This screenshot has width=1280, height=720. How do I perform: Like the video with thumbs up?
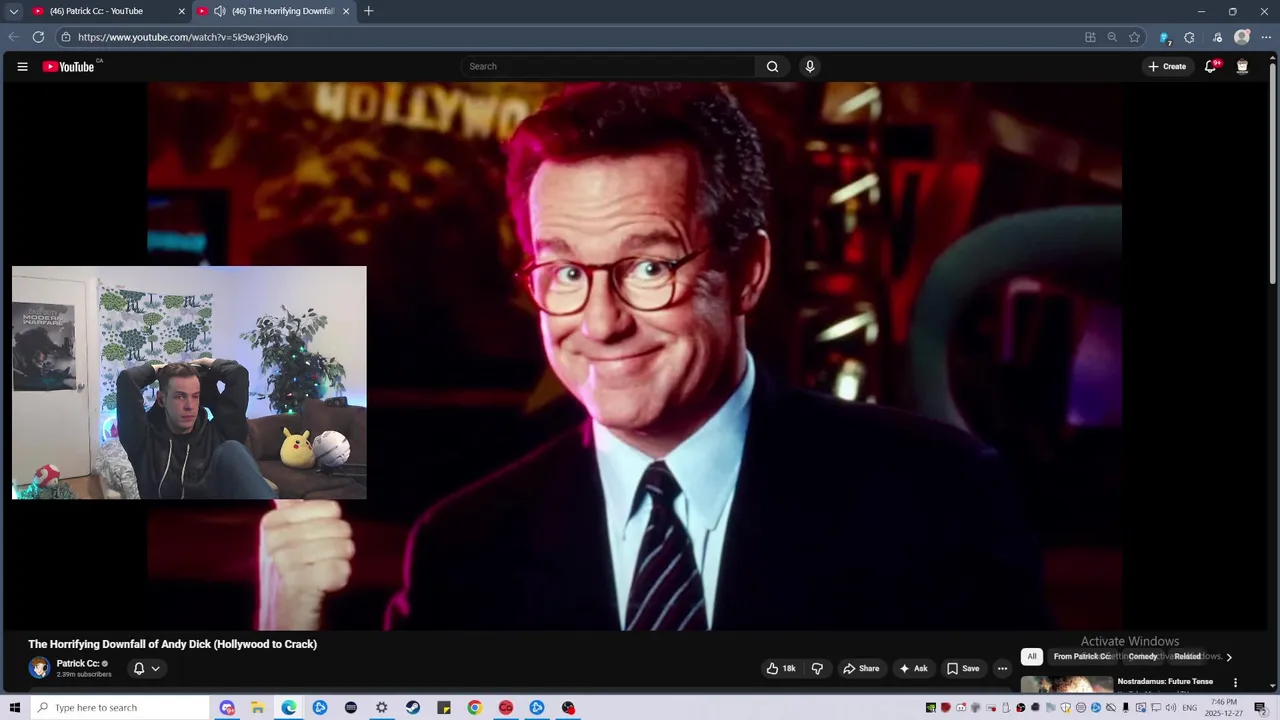tap(781, 668)
